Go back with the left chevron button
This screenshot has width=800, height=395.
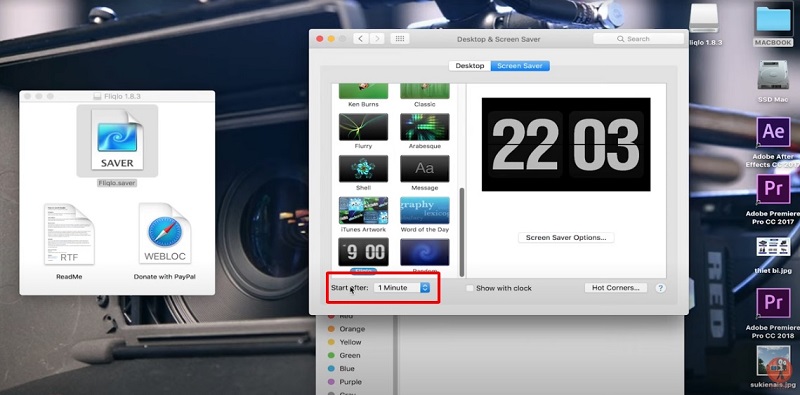pyautogui.click(x=361, y=39)
